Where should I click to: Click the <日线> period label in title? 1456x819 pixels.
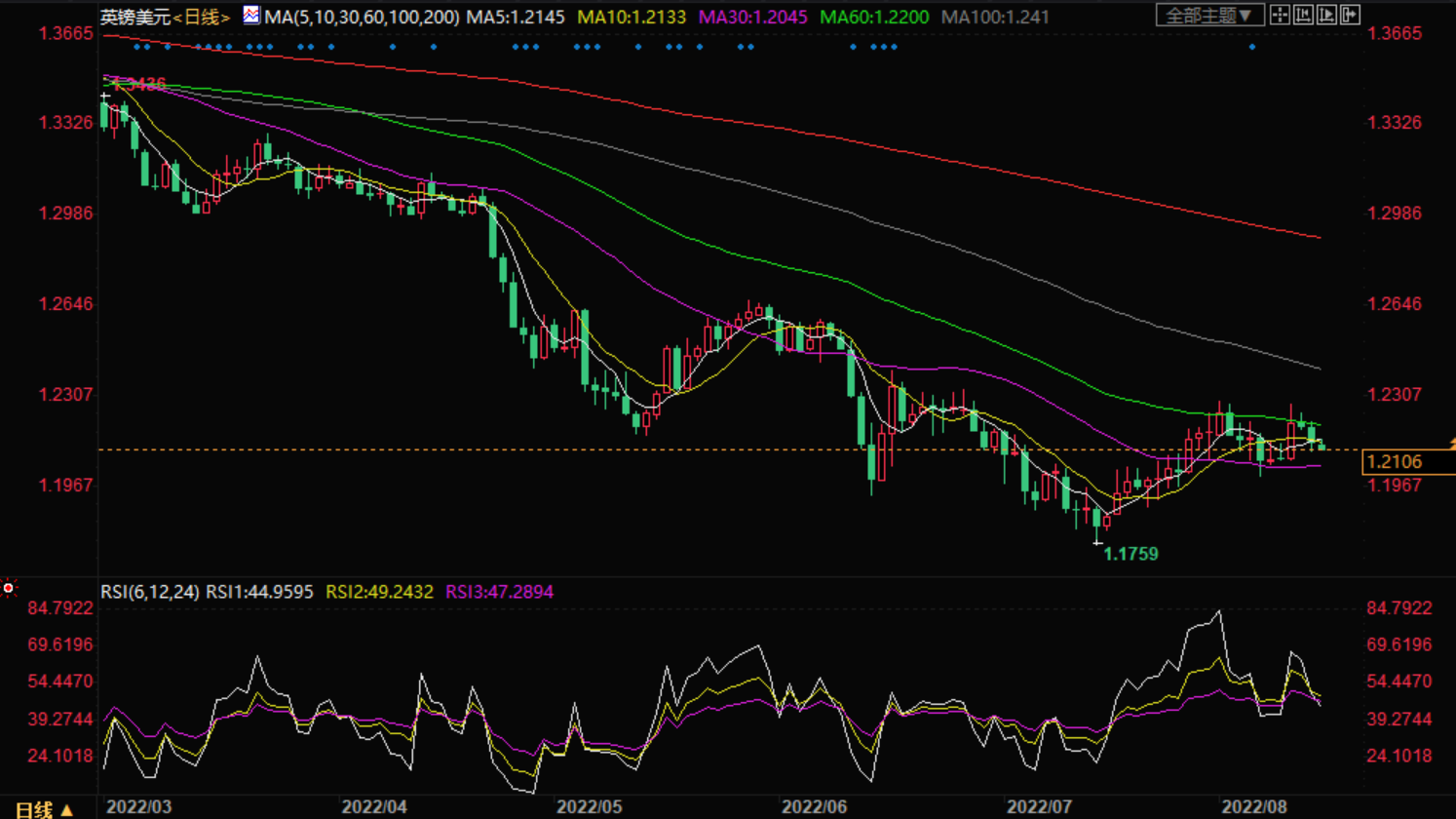coord(202,18)
